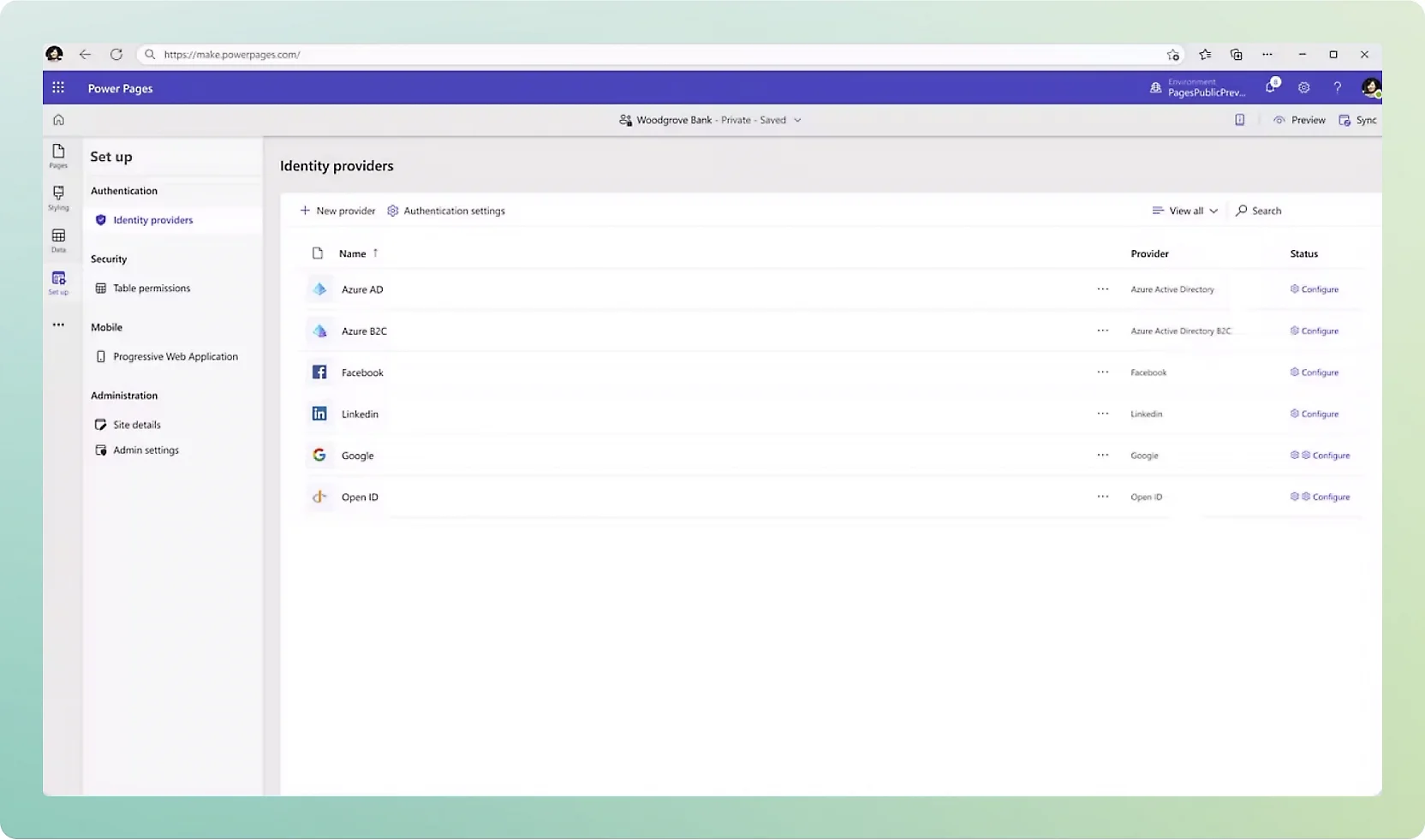Click the Facebook provider name
Viewport: 1425px width, 840px height.
(362, 372)
